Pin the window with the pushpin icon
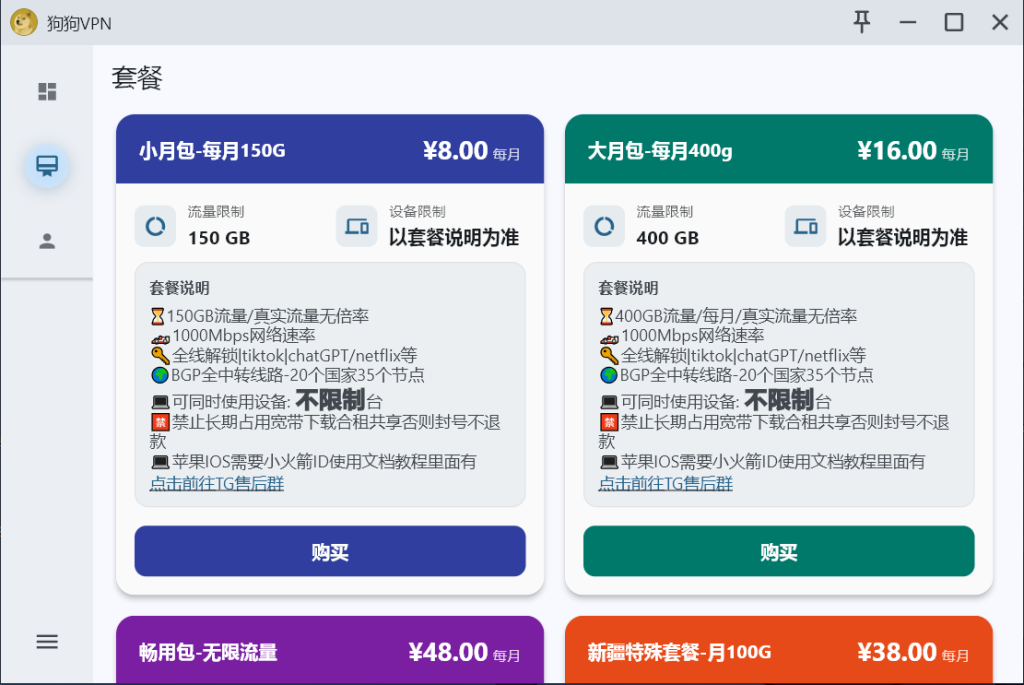Screen dimensions: 1024x685 (x=862, y=22)
